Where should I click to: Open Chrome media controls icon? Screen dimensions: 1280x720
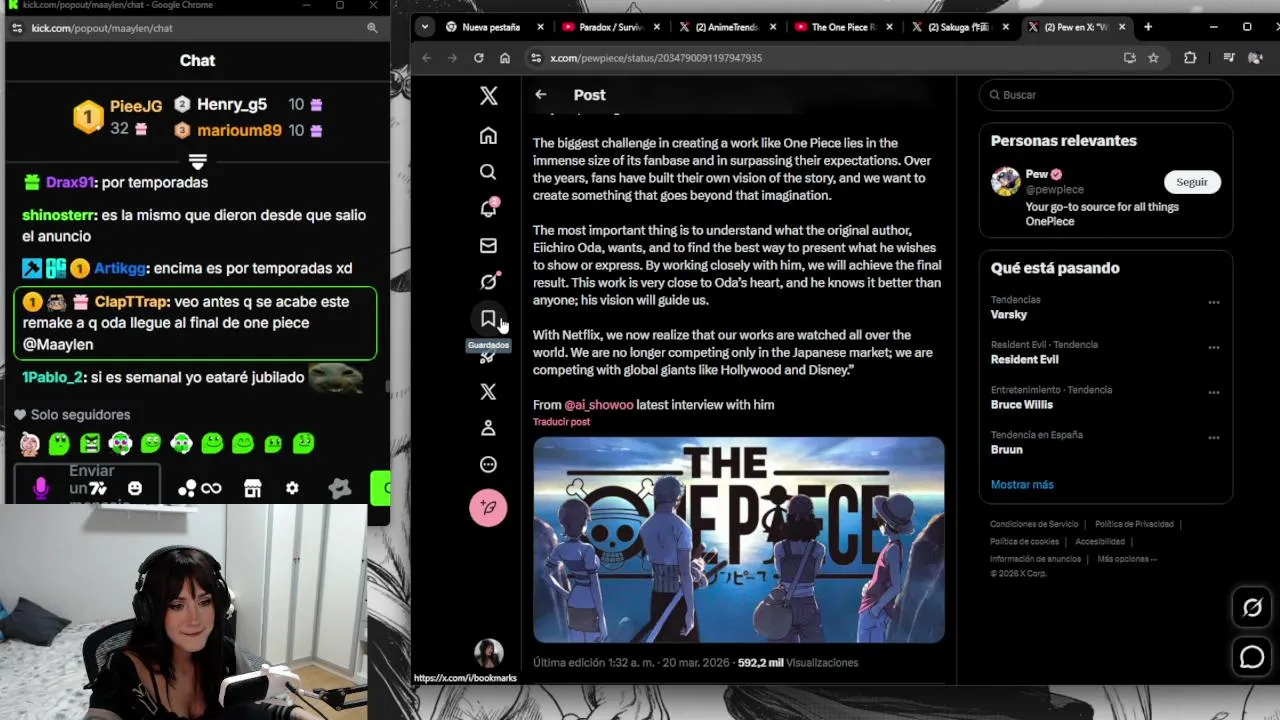[1228, 58]
